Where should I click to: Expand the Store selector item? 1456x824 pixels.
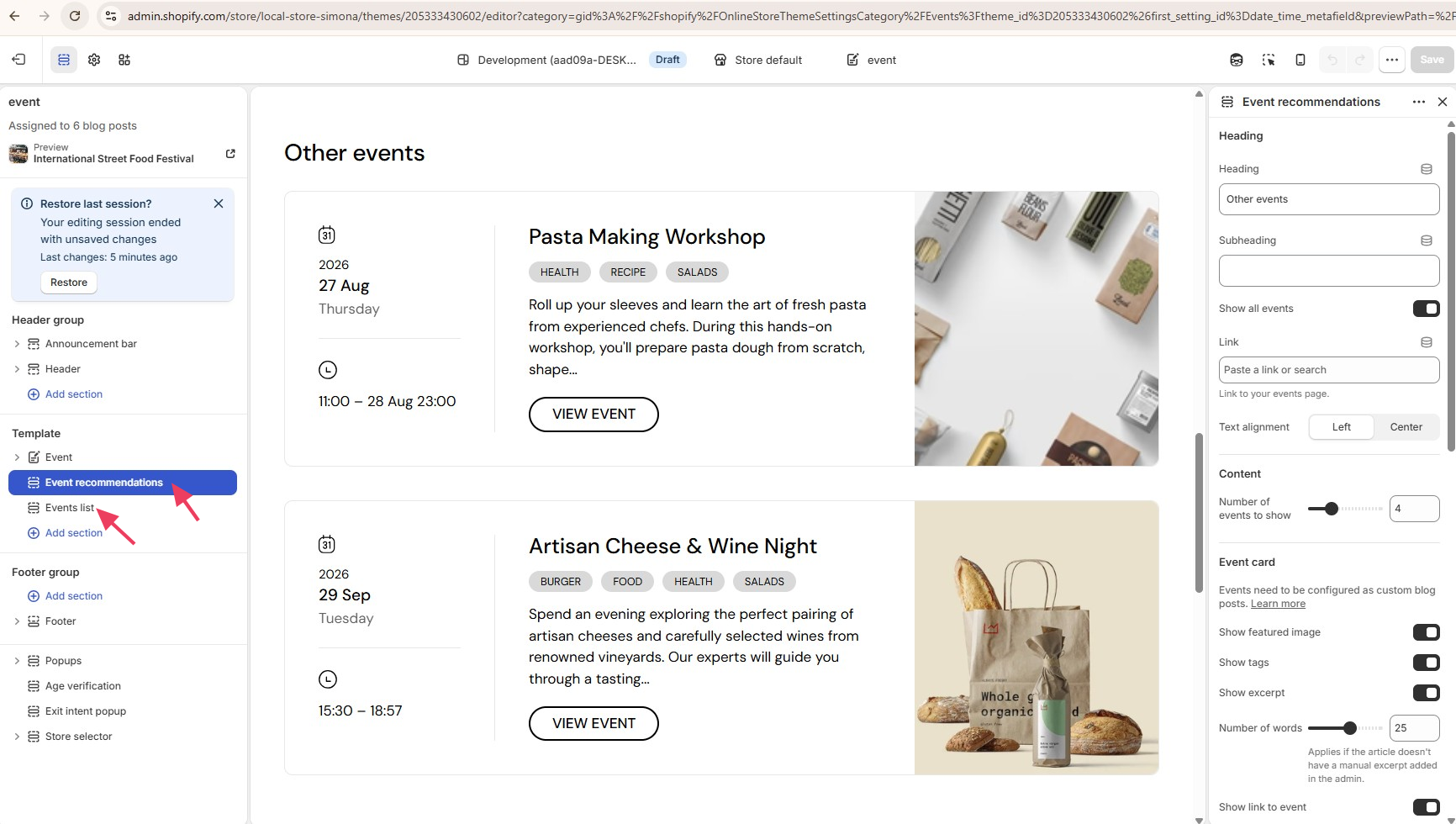click(x=17, y=737)
